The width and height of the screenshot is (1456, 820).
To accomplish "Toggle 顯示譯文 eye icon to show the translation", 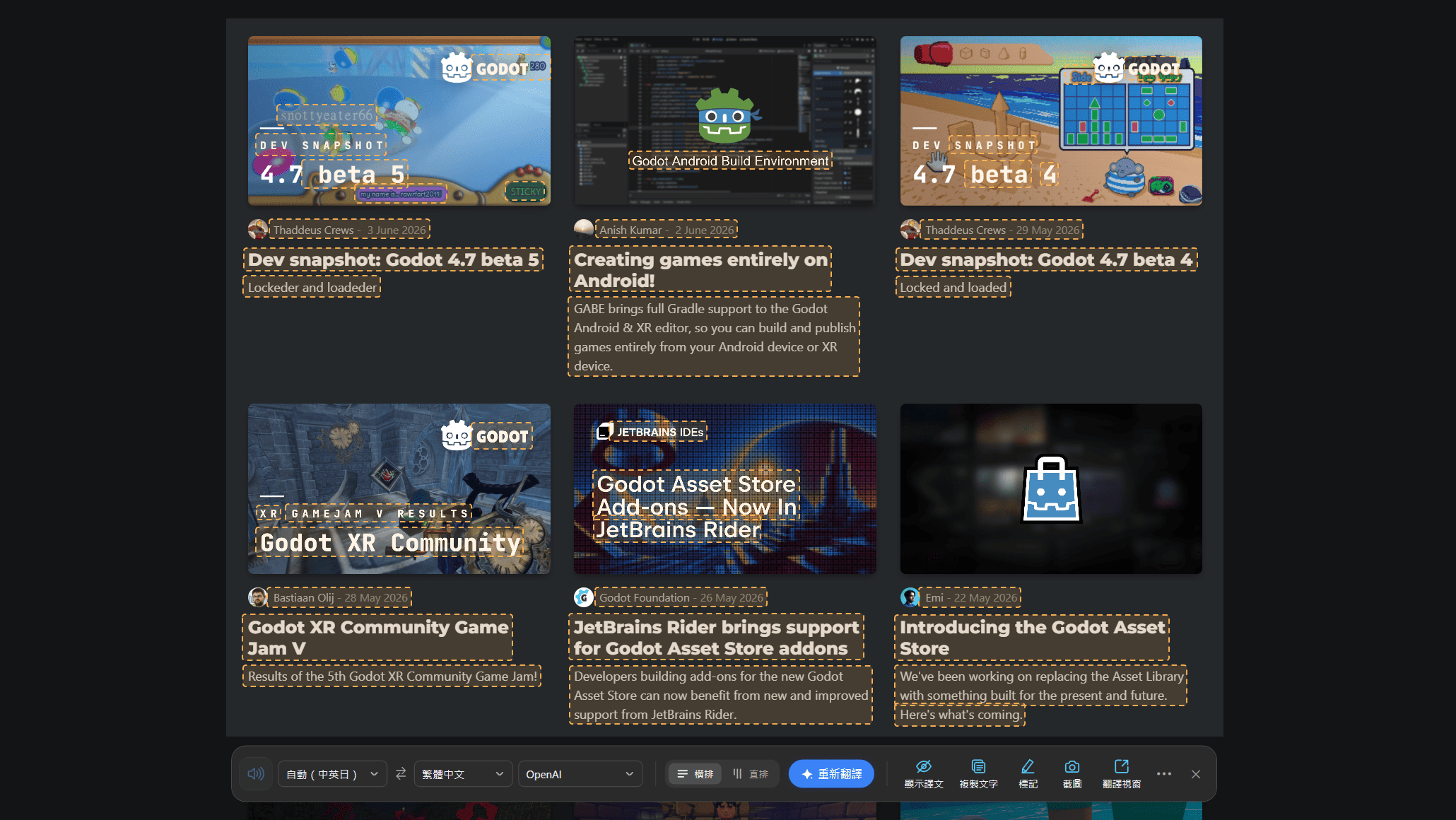I will [x=923, y=773].
